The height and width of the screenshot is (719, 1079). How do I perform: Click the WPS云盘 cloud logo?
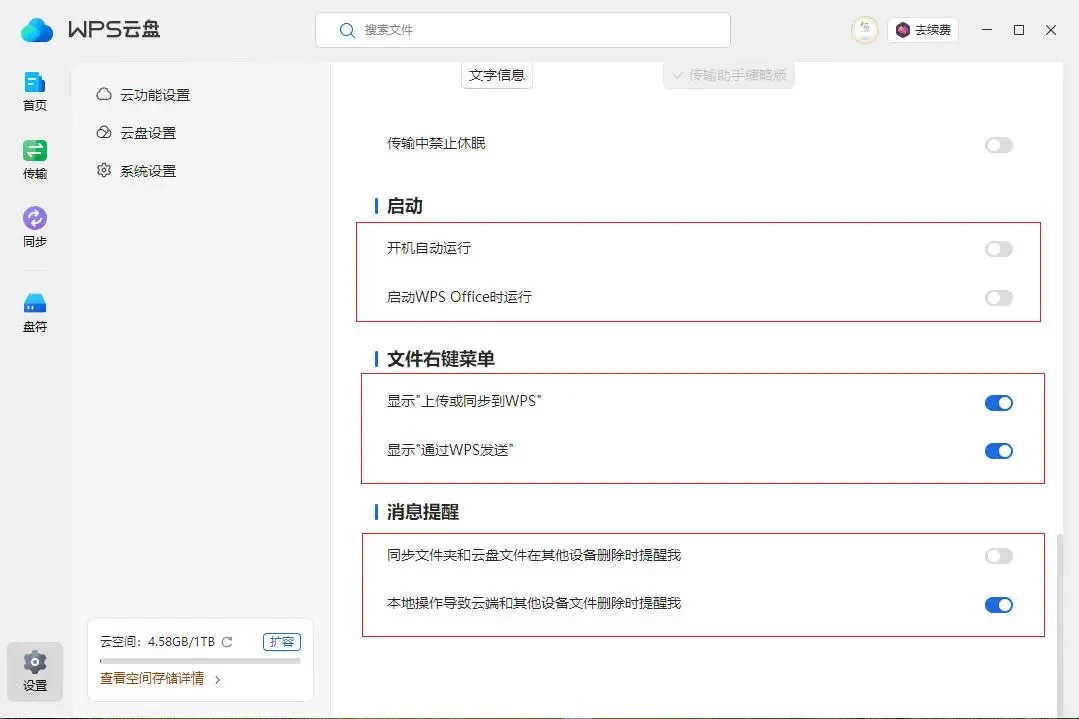click(36, 30)
